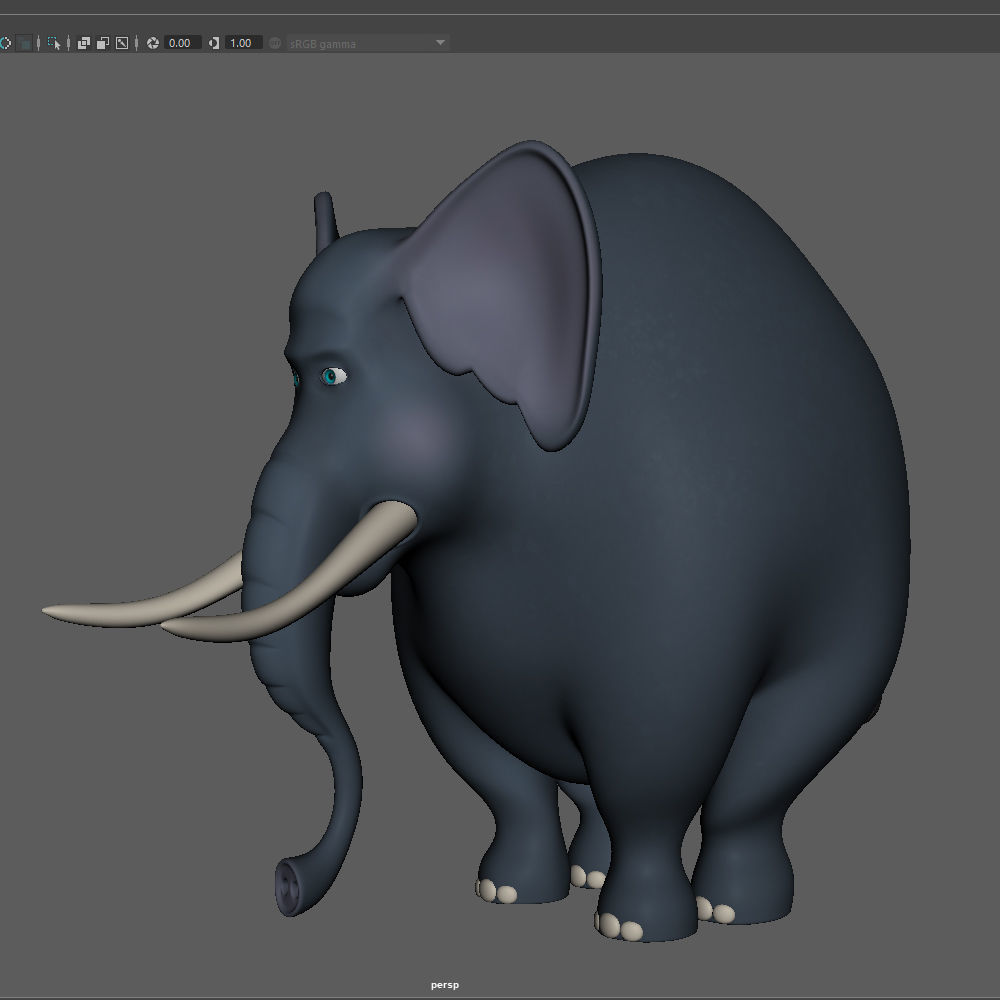
Task: Click the overlapping squares icon
Action: click(x=84, y=43)
